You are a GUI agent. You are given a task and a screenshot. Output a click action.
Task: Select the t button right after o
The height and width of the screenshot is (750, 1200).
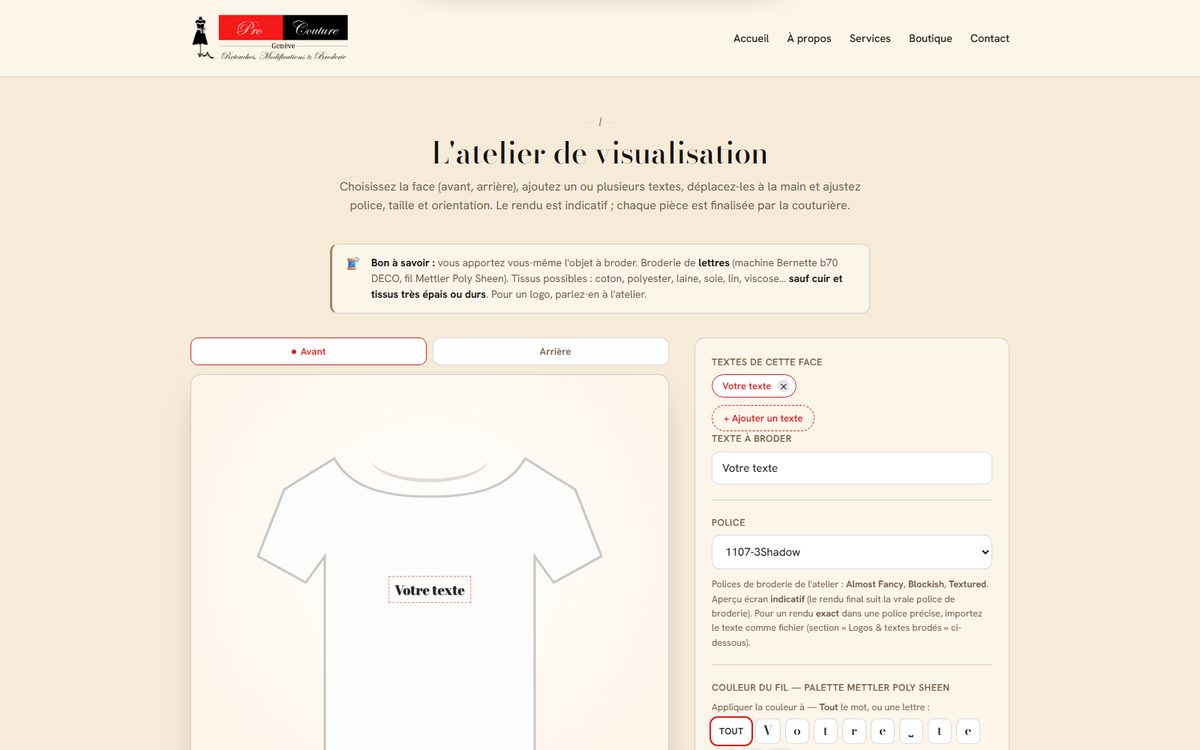click(x=825, y=731)
